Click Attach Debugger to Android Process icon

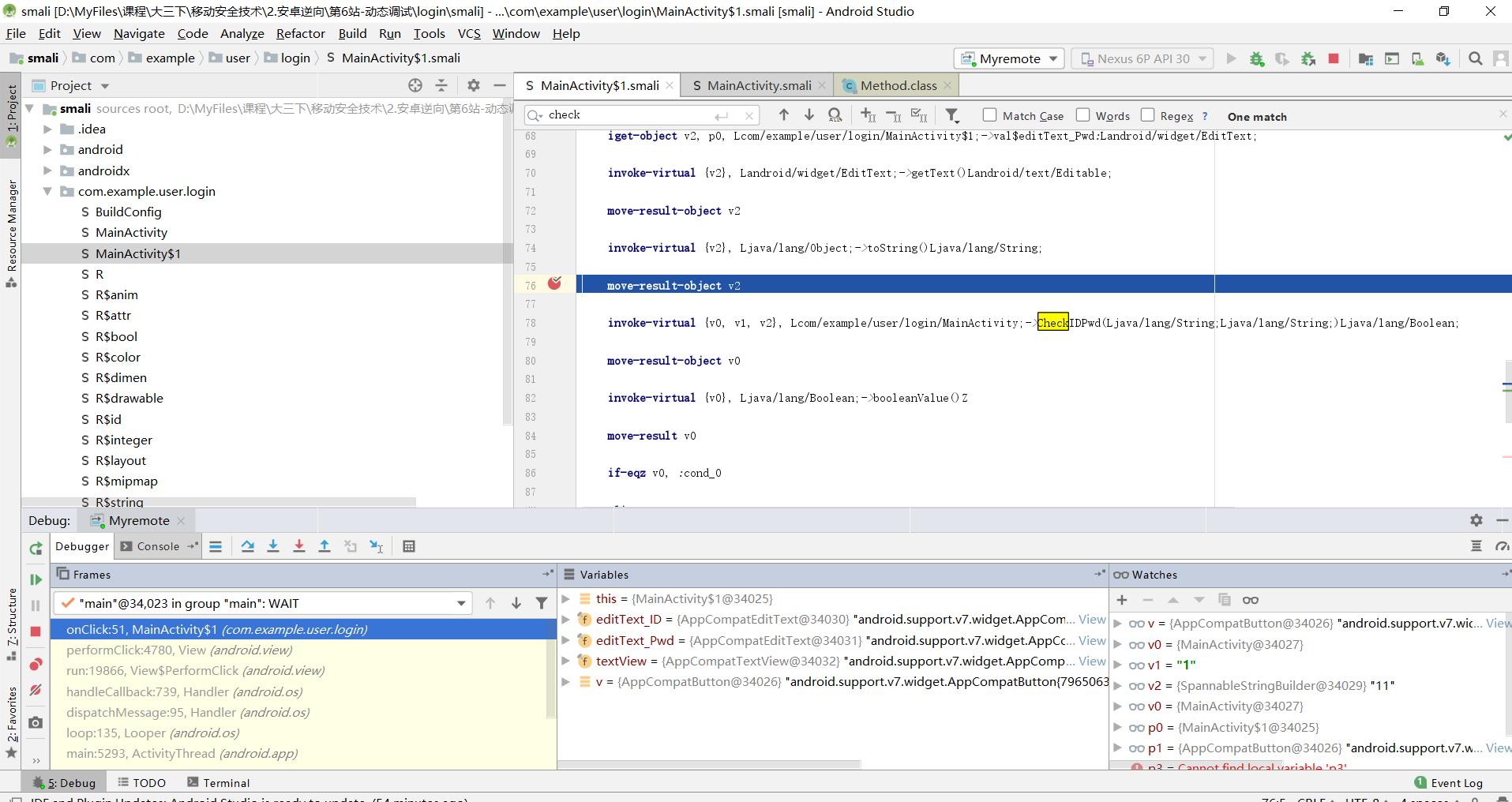1308,58
